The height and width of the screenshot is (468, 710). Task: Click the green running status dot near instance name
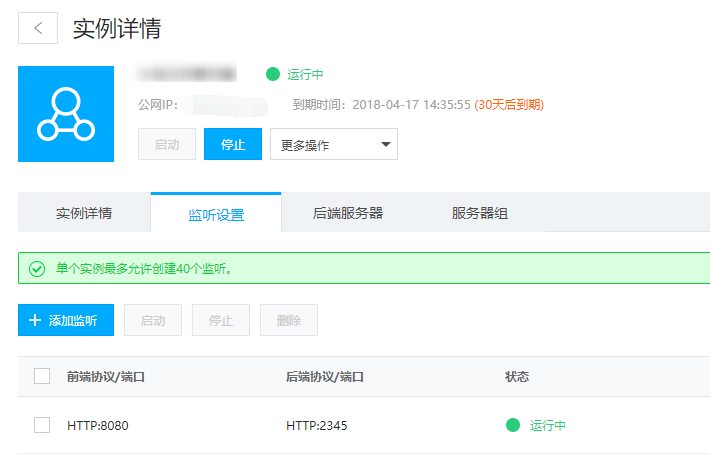273,74
